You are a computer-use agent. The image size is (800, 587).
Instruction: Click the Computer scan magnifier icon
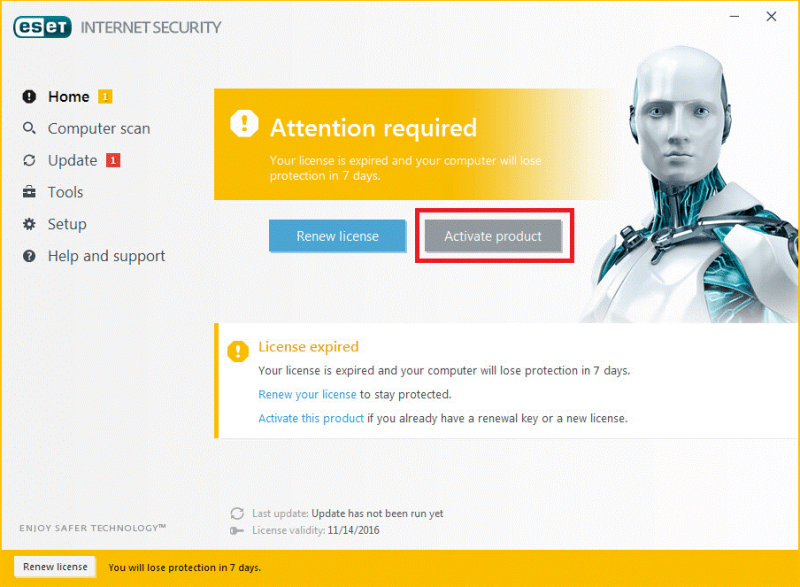coord(29,129)
